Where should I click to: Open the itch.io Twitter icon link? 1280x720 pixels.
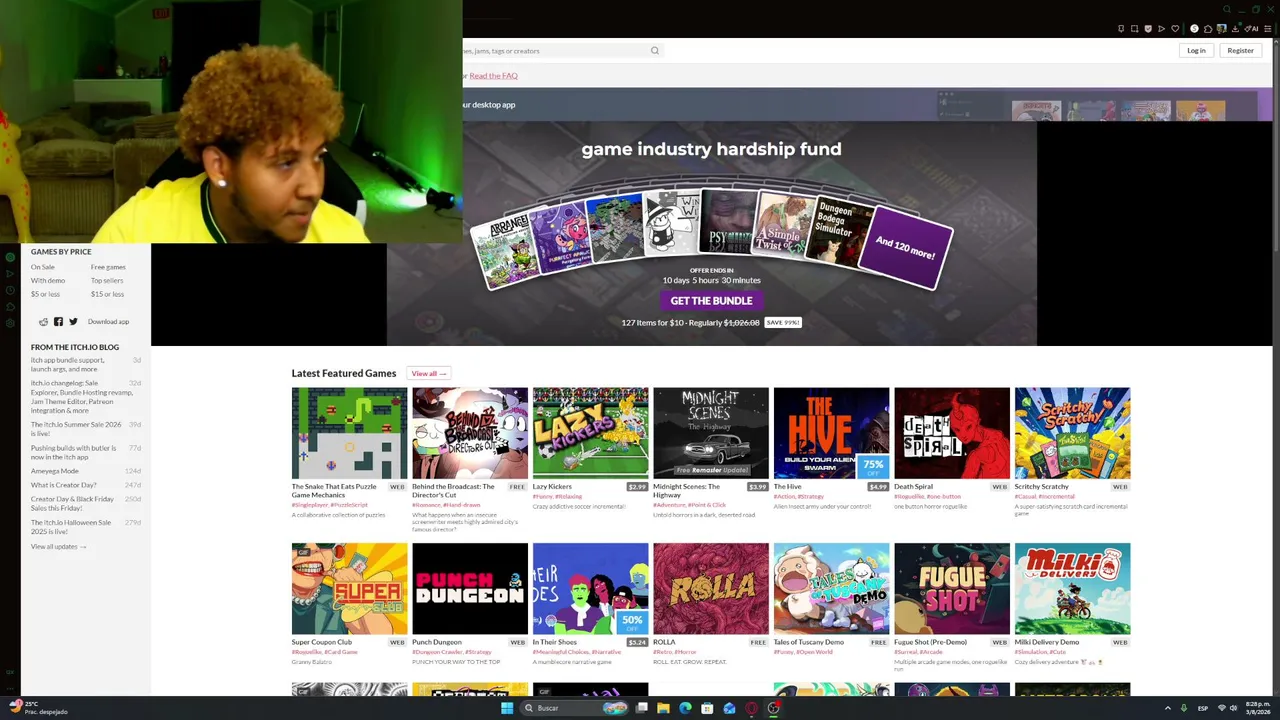tap(73, 322)
